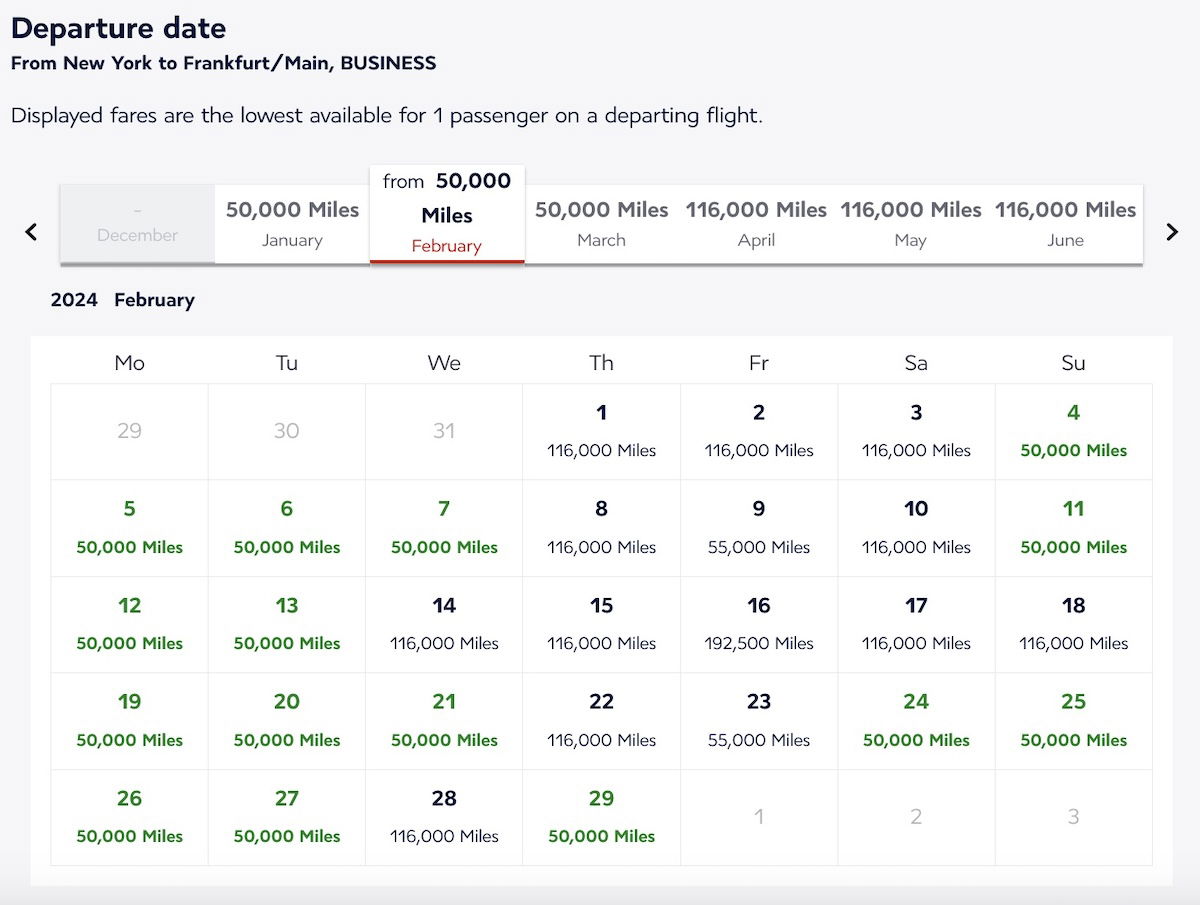Select February 29 leap day fare
1200x905 pixels.
click(x=601, y=816)
